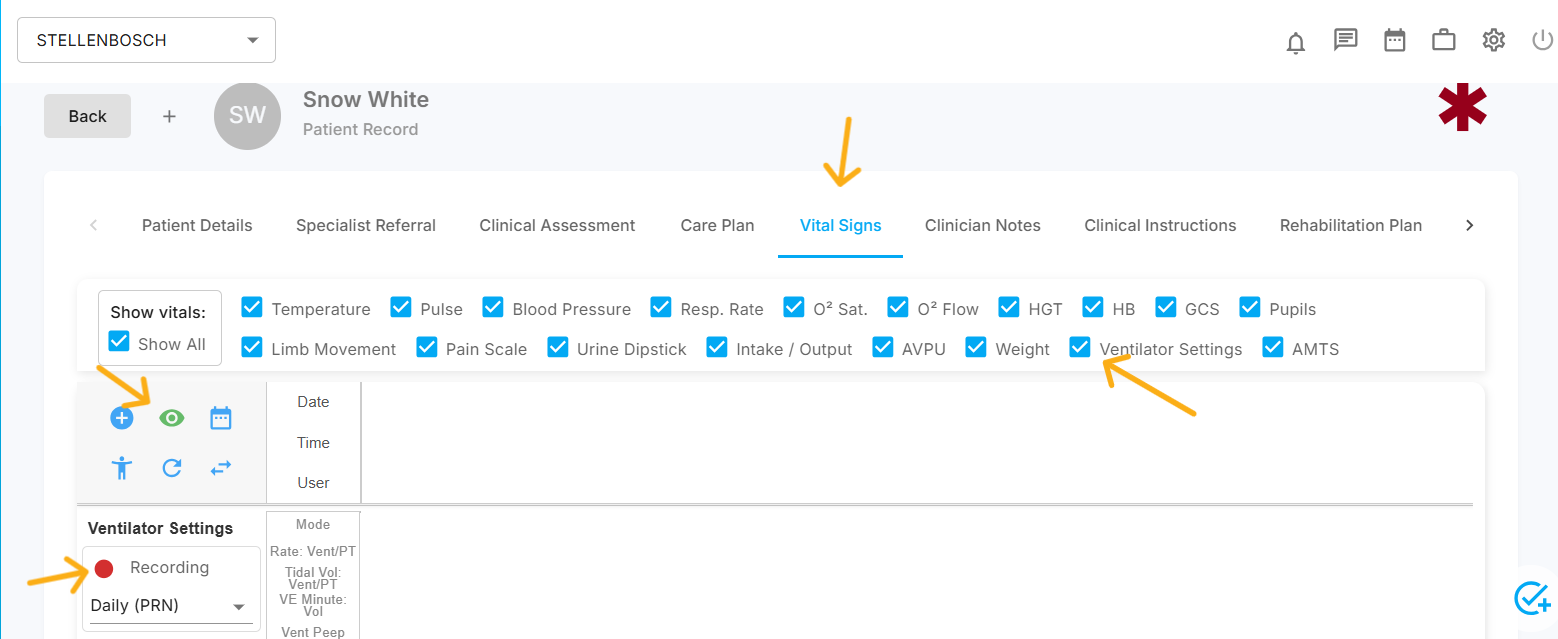
Task: Expand the Daily (PRN) frequency dropdown
Action: pos(170,606)
